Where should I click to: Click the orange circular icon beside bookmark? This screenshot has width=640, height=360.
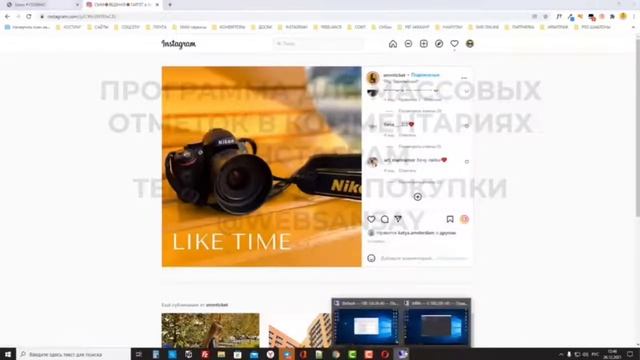point(464,219)
